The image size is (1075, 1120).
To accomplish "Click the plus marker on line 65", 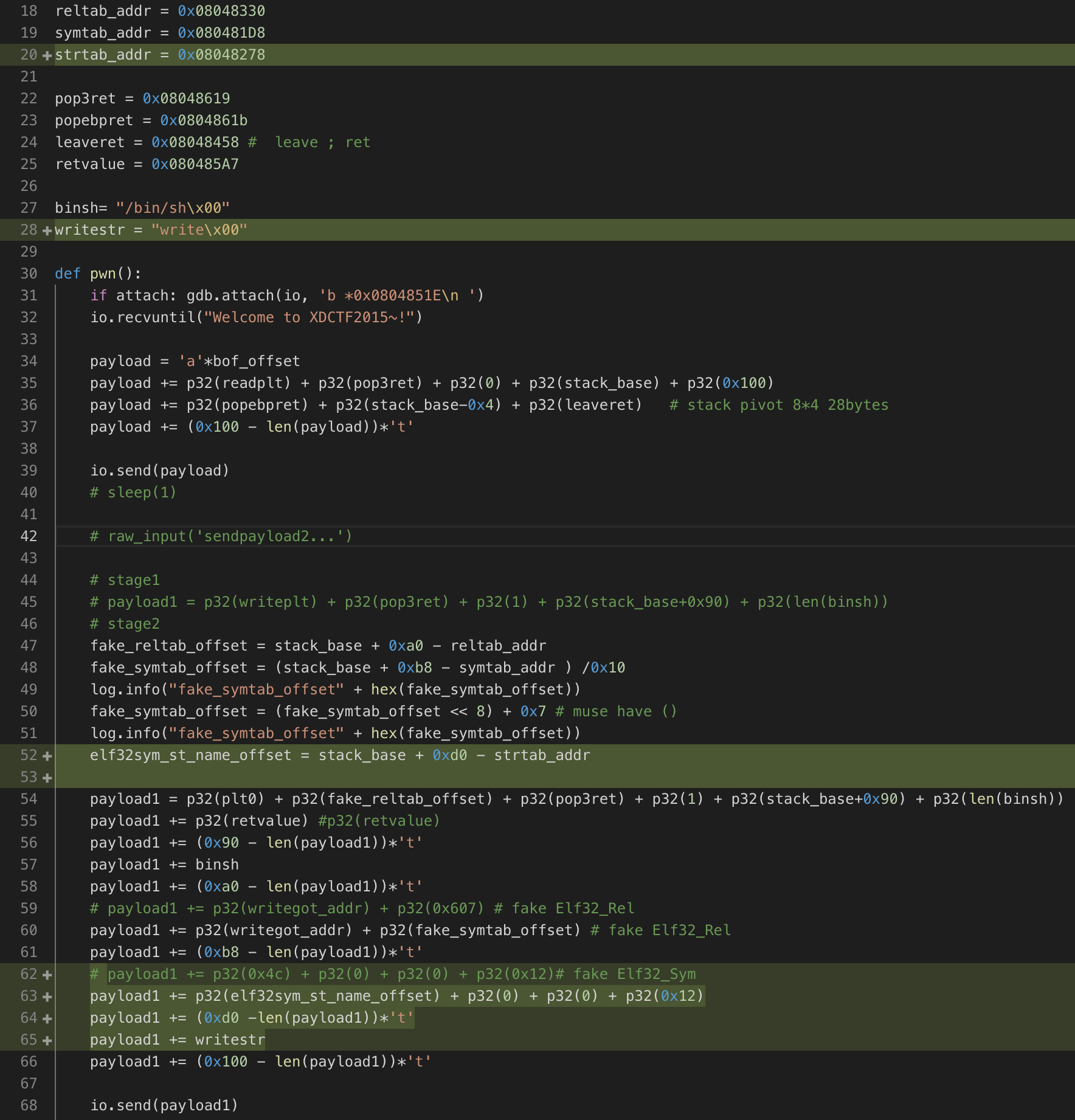I will tap(47, 1040).
